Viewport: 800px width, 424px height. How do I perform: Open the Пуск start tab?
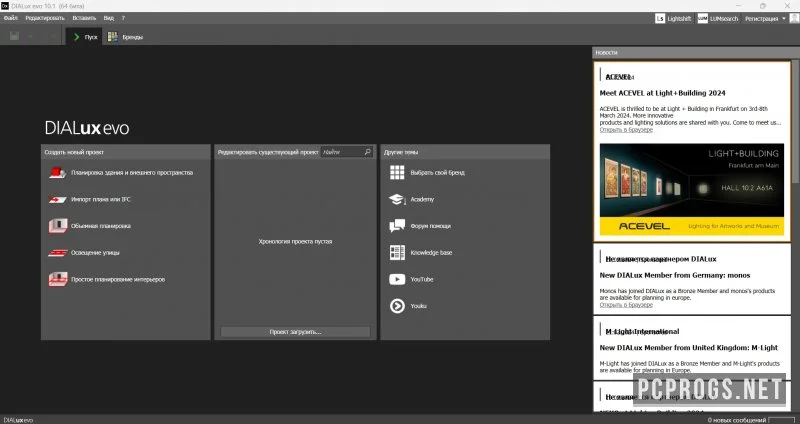pos(85,37)
